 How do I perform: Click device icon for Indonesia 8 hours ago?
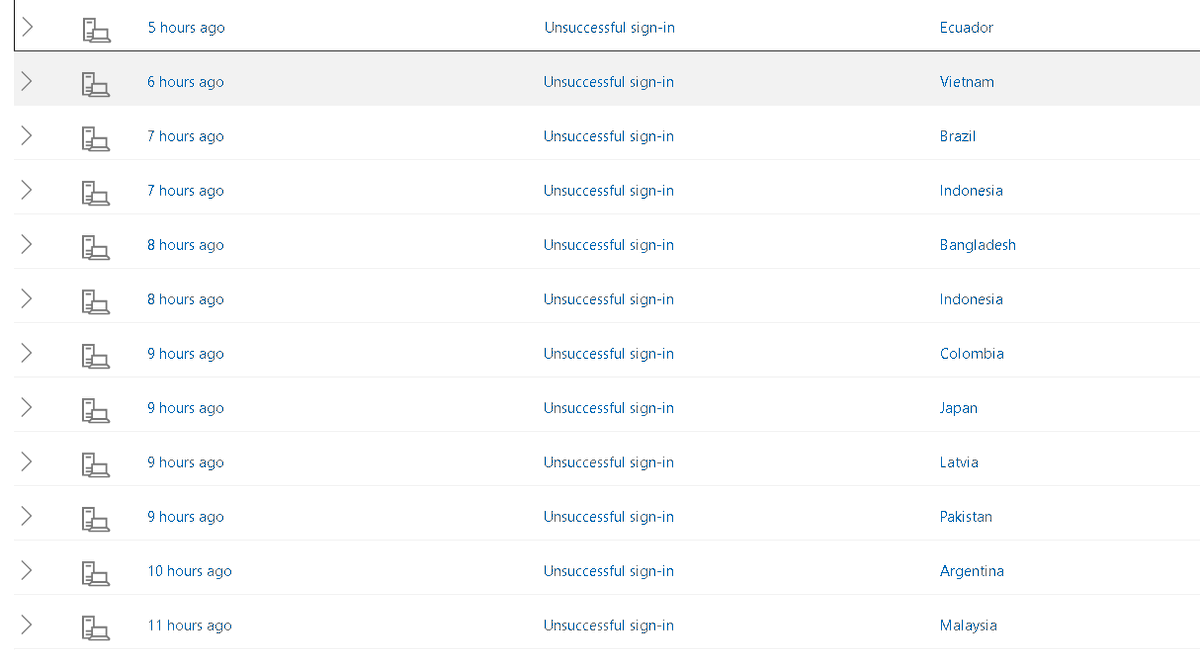(95, 301)
